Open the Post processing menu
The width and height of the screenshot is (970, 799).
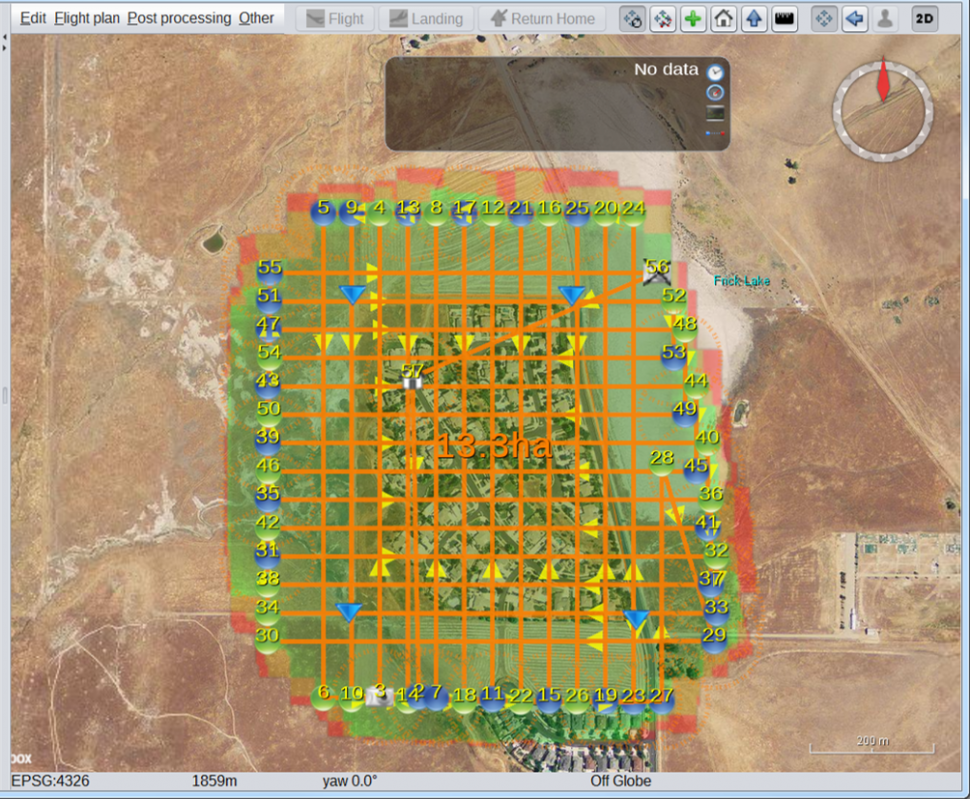(x=179, y=18)
